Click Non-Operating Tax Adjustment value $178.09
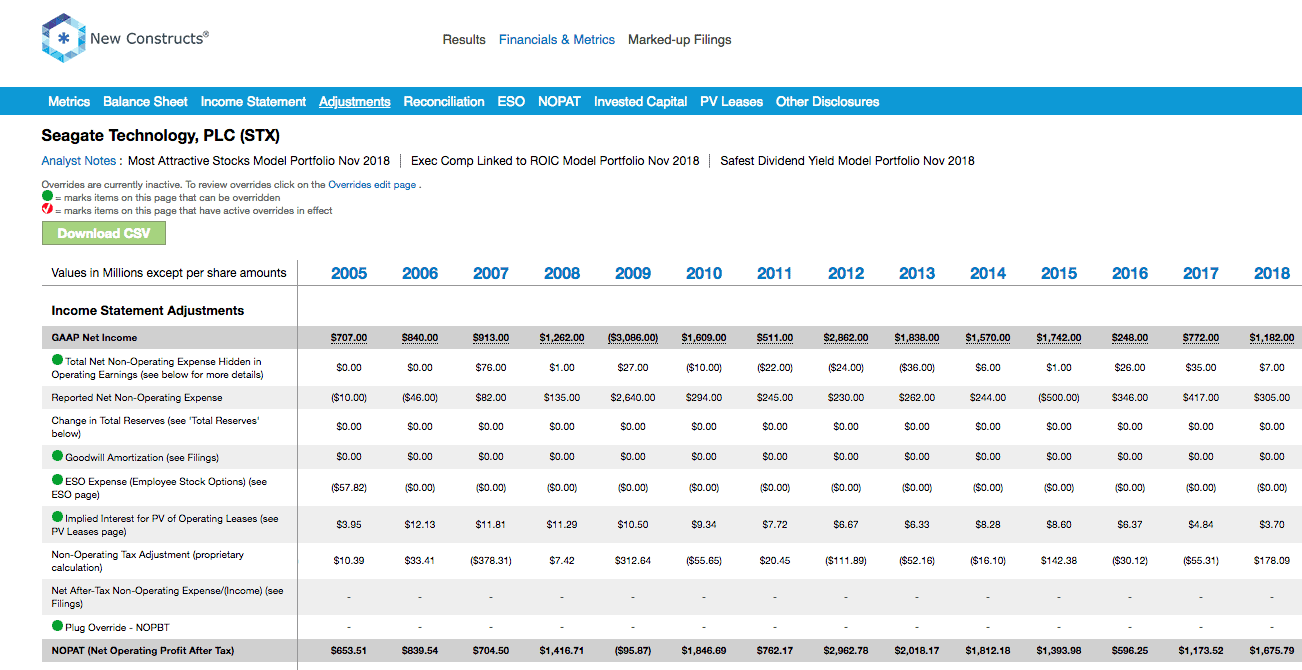This screenshot has height=670, width=1302. point(1272,561)
